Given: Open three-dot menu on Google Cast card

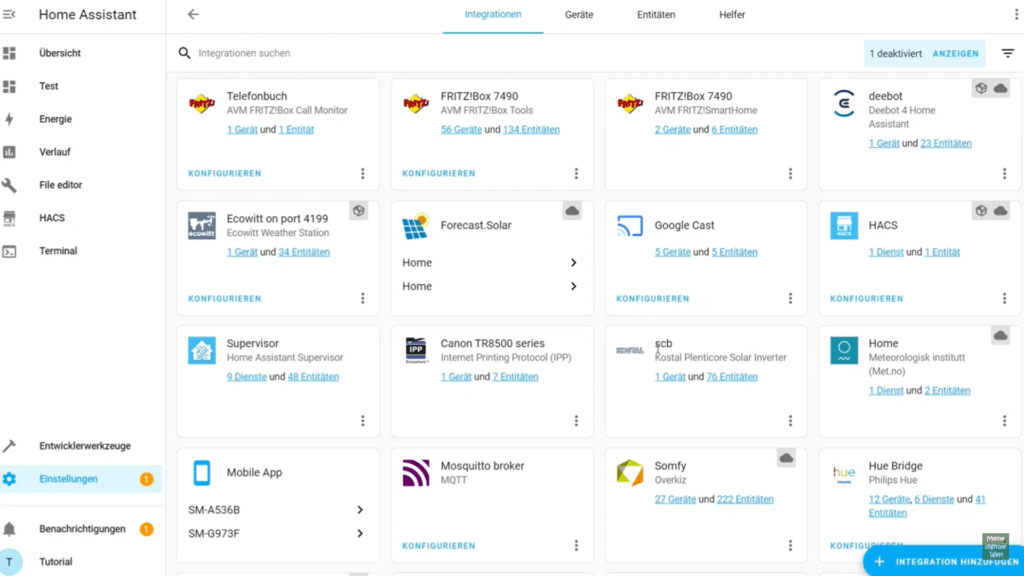Looking at the screenshot, I should coord(790,299).
